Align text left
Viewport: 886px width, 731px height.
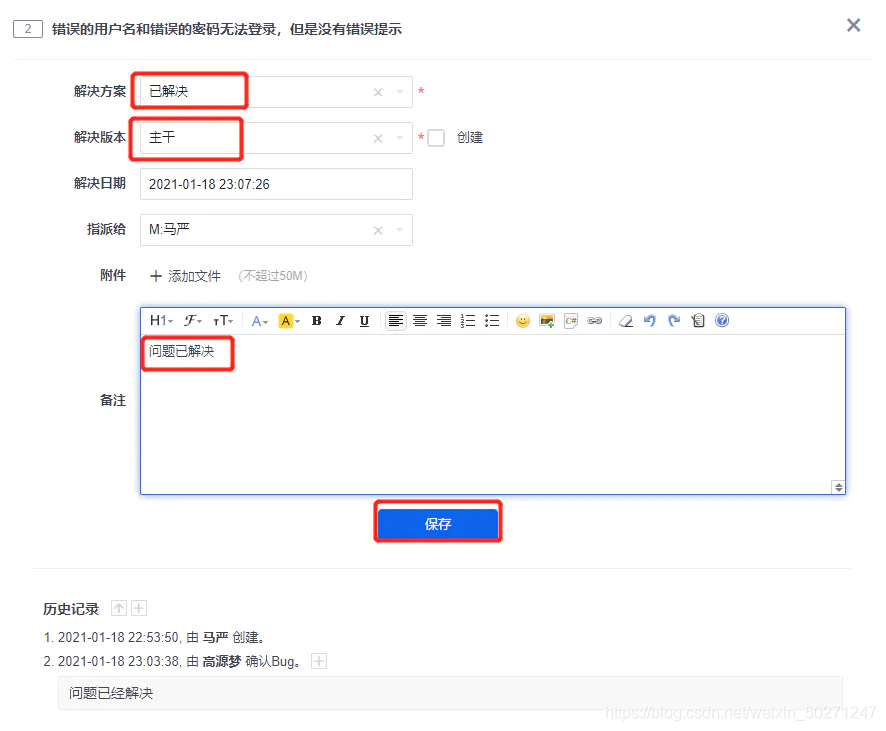point(396,321)
